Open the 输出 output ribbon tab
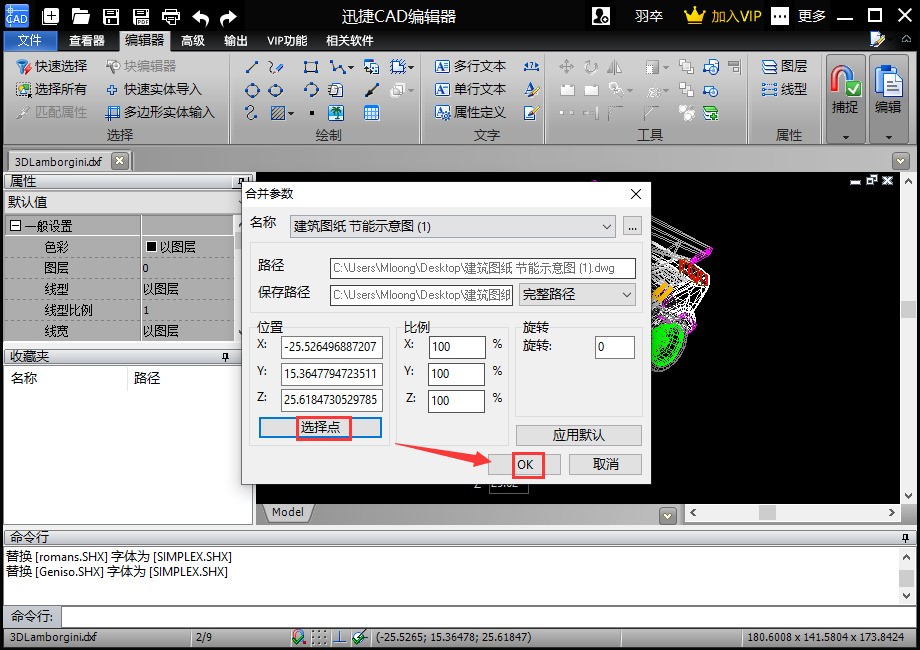The height and width of the screenshot is (650, 920). click(x=236, y=40)
